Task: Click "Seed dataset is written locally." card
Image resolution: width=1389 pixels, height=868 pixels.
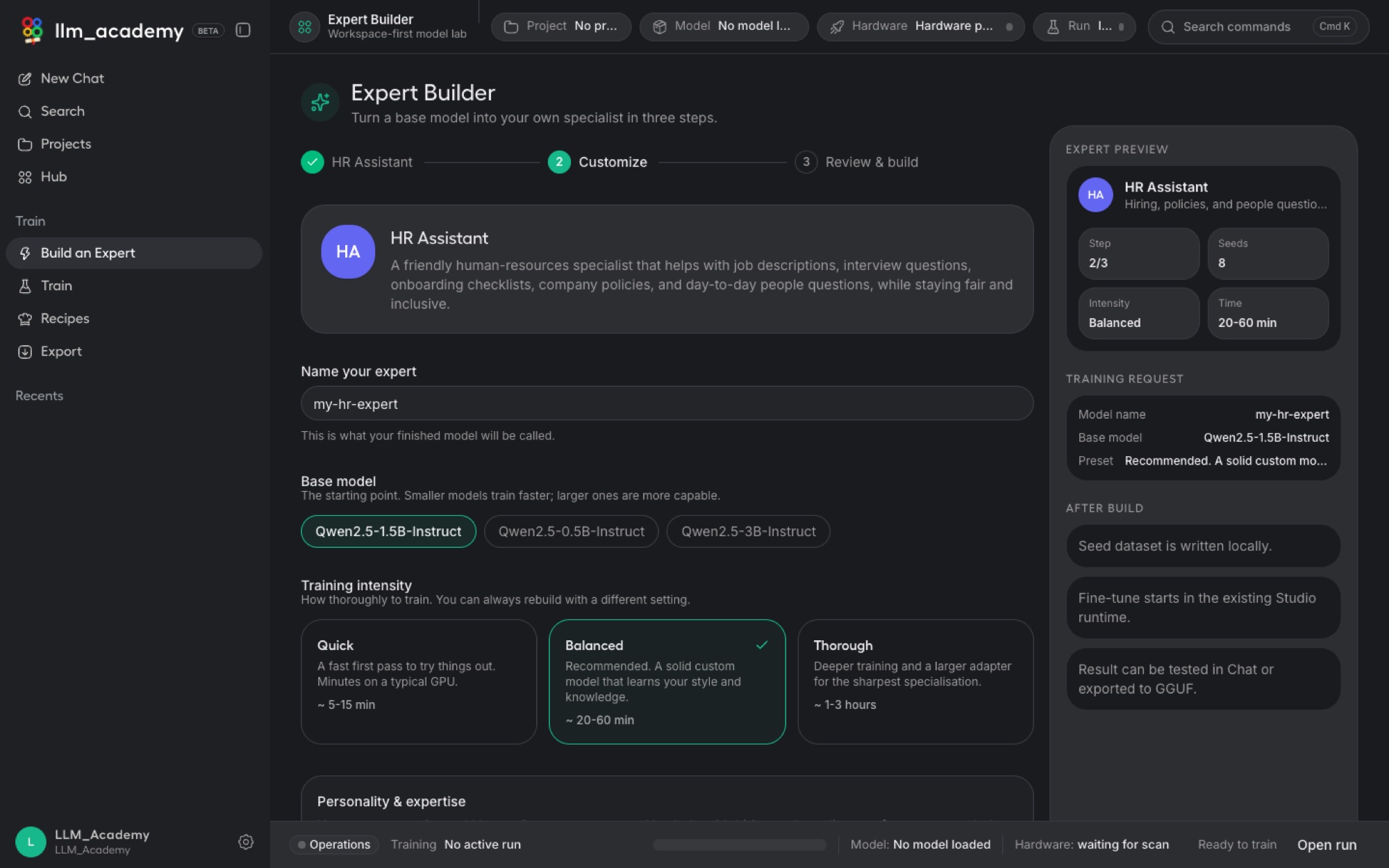Action: coord(1203,546)
